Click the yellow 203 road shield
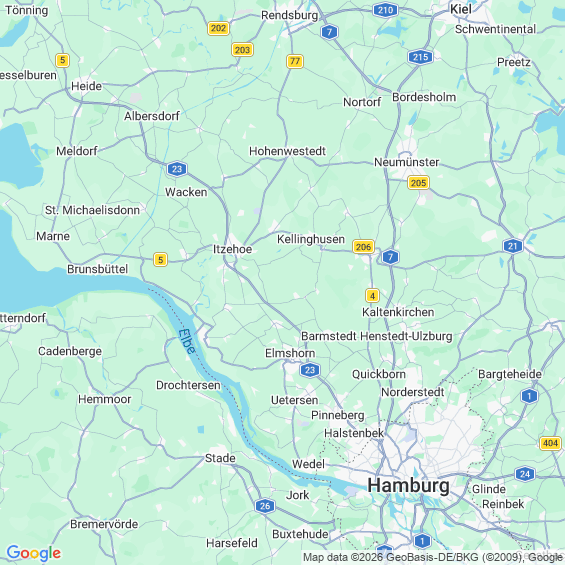The height and width of the screenshot is (565, 565). pos(242,50)
